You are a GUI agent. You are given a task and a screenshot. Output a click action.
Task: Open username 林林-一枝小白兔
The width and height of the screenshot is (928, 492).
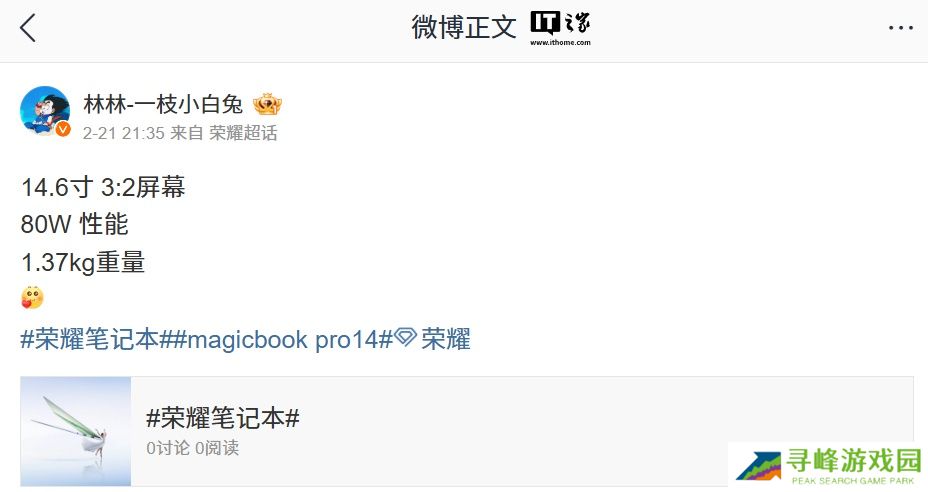(163, 104)
